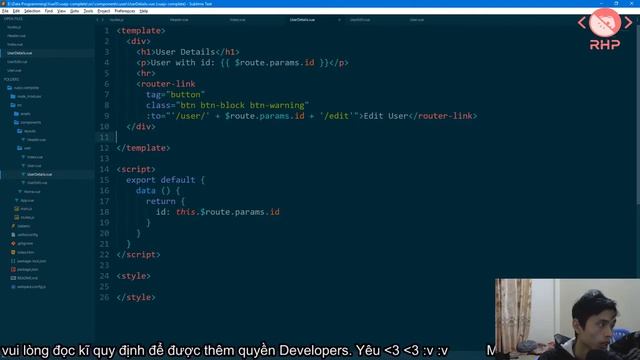This screenshot has height=360, width=640.
Task: Click Vue icon beside Header.vue in folder tree
Action: 23,140
